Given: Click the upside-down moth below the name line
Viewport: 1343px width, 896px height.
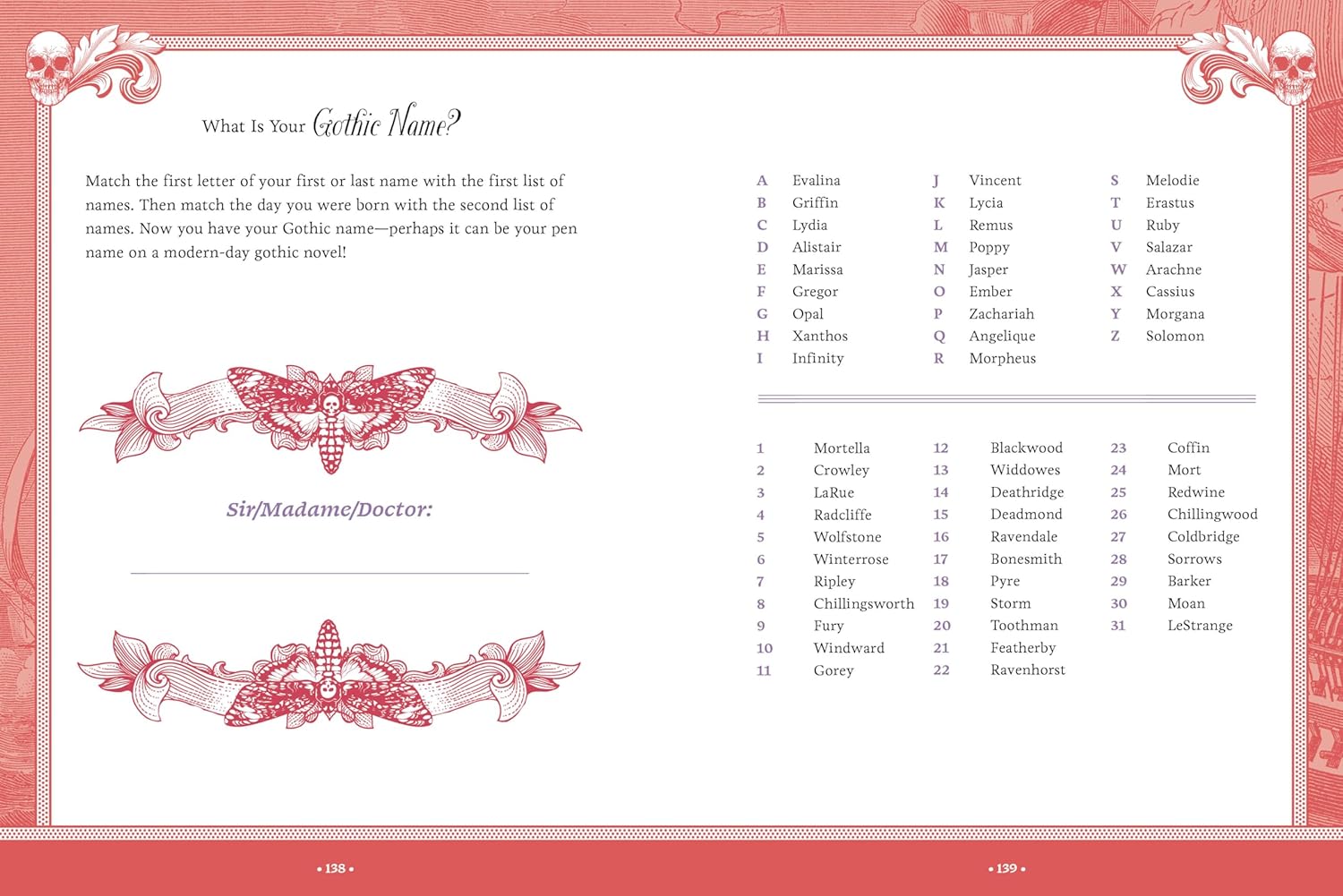Looking at the screenshot, I should 329,674.
